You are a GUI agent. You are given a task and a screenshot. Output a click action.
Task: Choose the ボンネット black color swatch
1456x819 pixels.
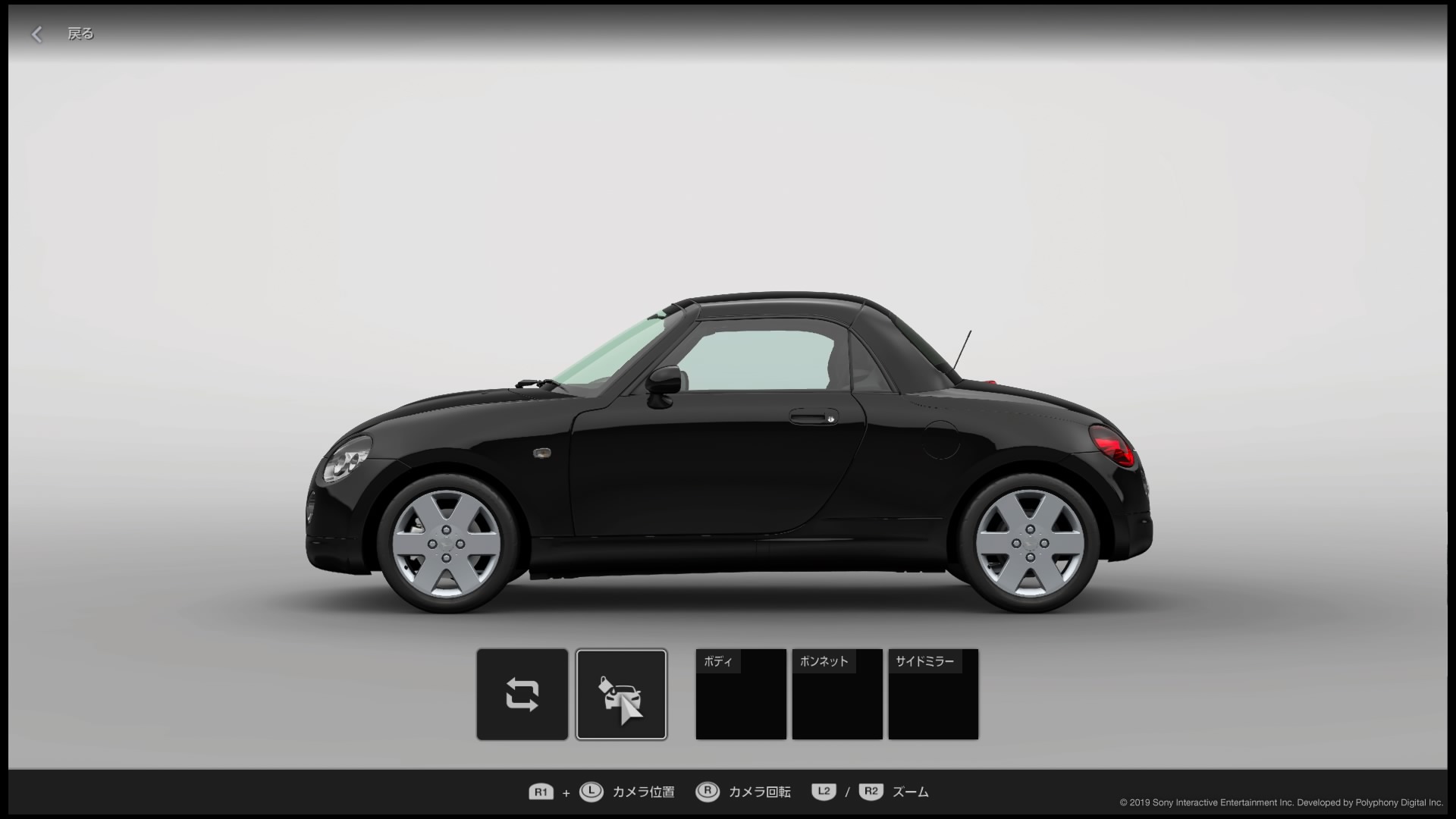pyautogui.click(x=837, y=694)
